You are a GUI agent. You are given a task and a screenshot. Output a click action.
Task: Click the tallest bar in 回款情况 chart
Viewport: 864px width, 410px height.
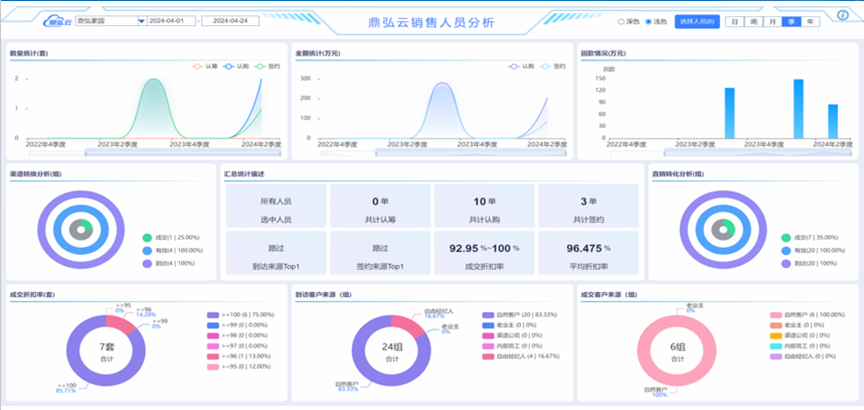(798, 109)
